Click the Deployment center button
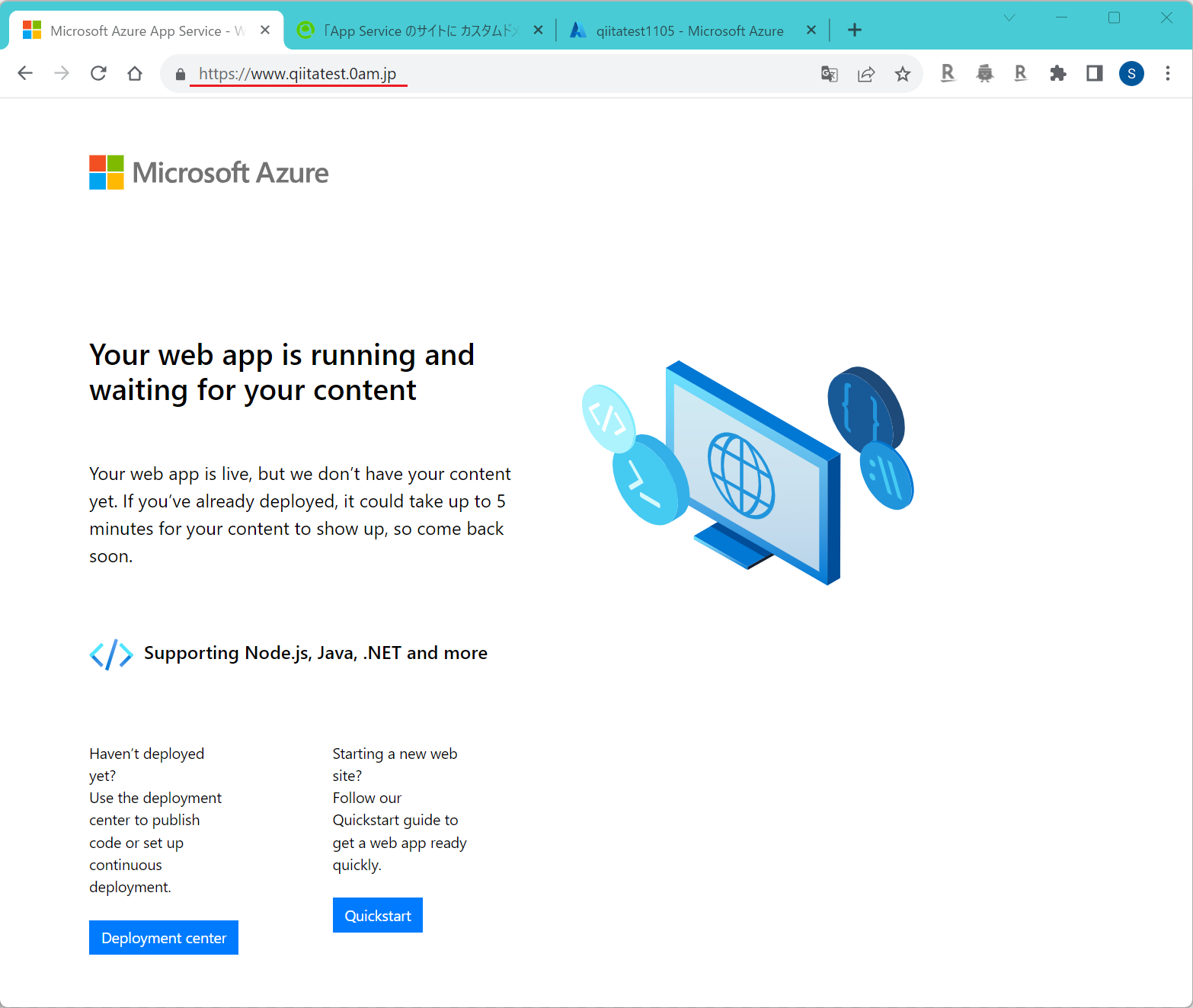This screenshot has height=1008, width=1193. 164,938
